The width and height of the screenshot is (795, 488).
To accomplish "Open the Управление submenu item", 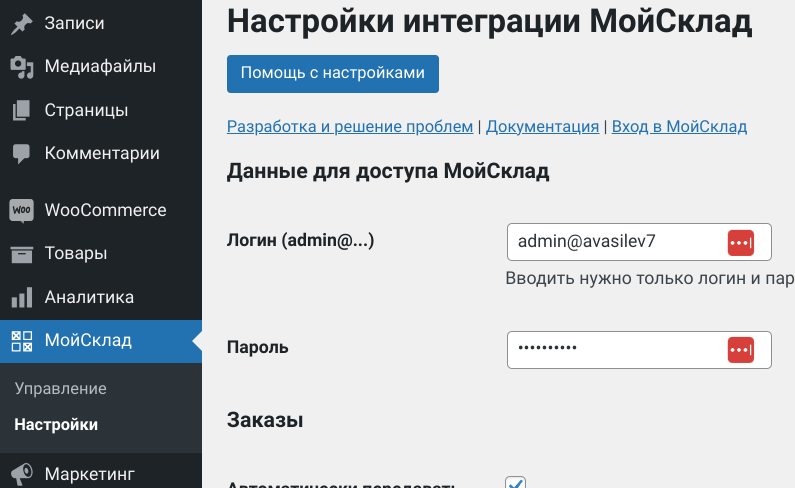I will 60,389.
